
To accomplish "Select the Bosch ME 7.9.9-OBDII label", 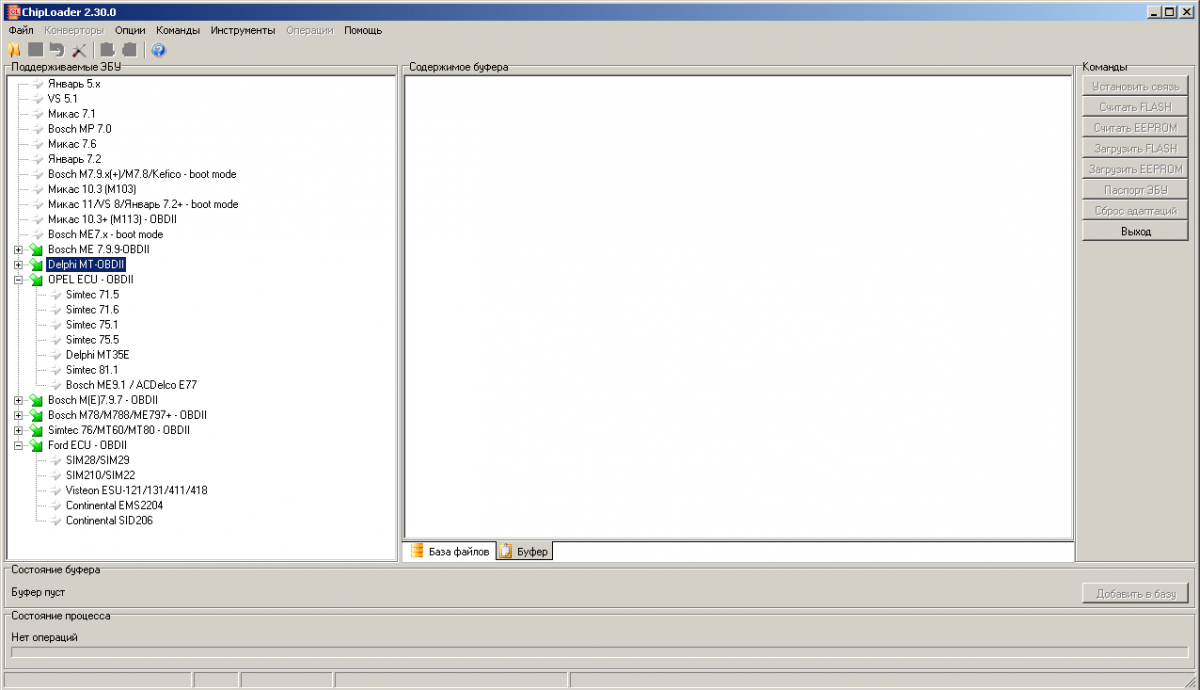I will click(x=99, y=249).
